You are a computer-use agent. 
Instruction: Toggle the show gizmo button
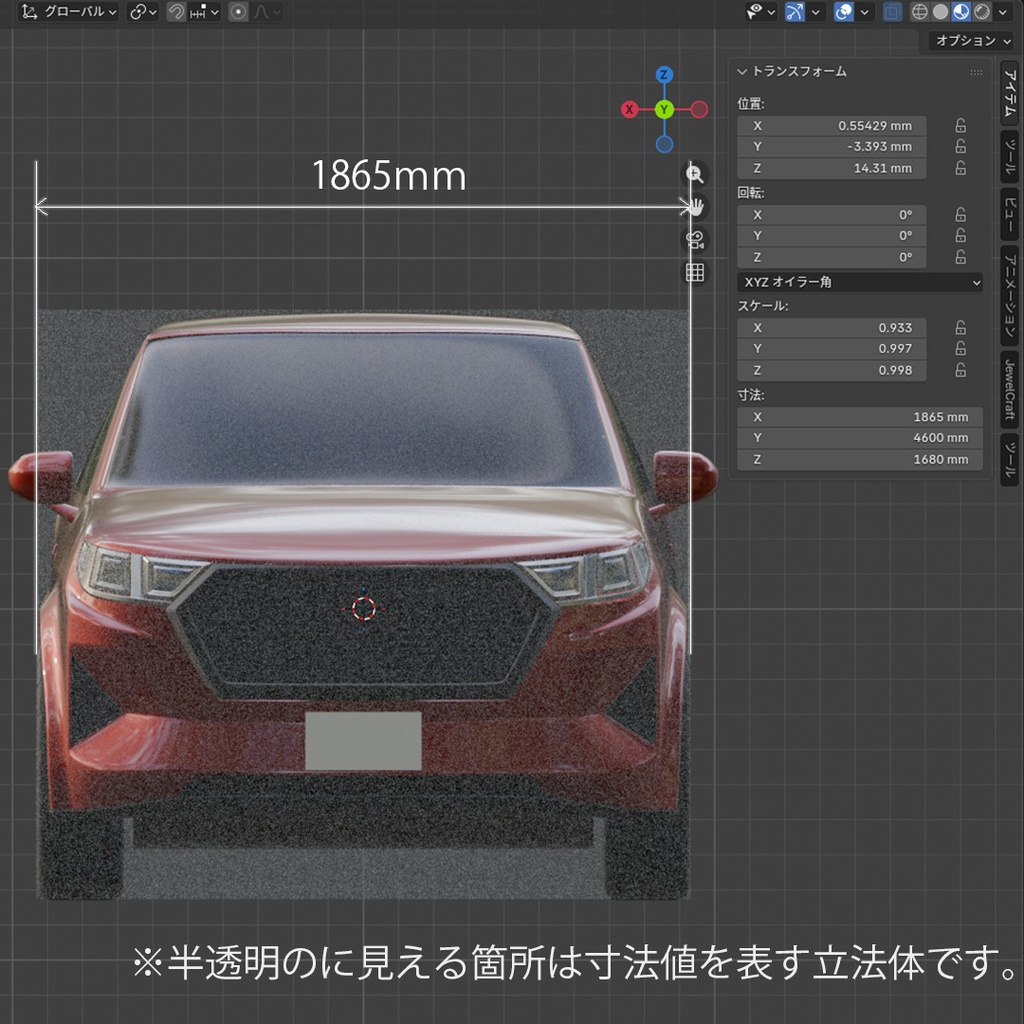point(795,12)
